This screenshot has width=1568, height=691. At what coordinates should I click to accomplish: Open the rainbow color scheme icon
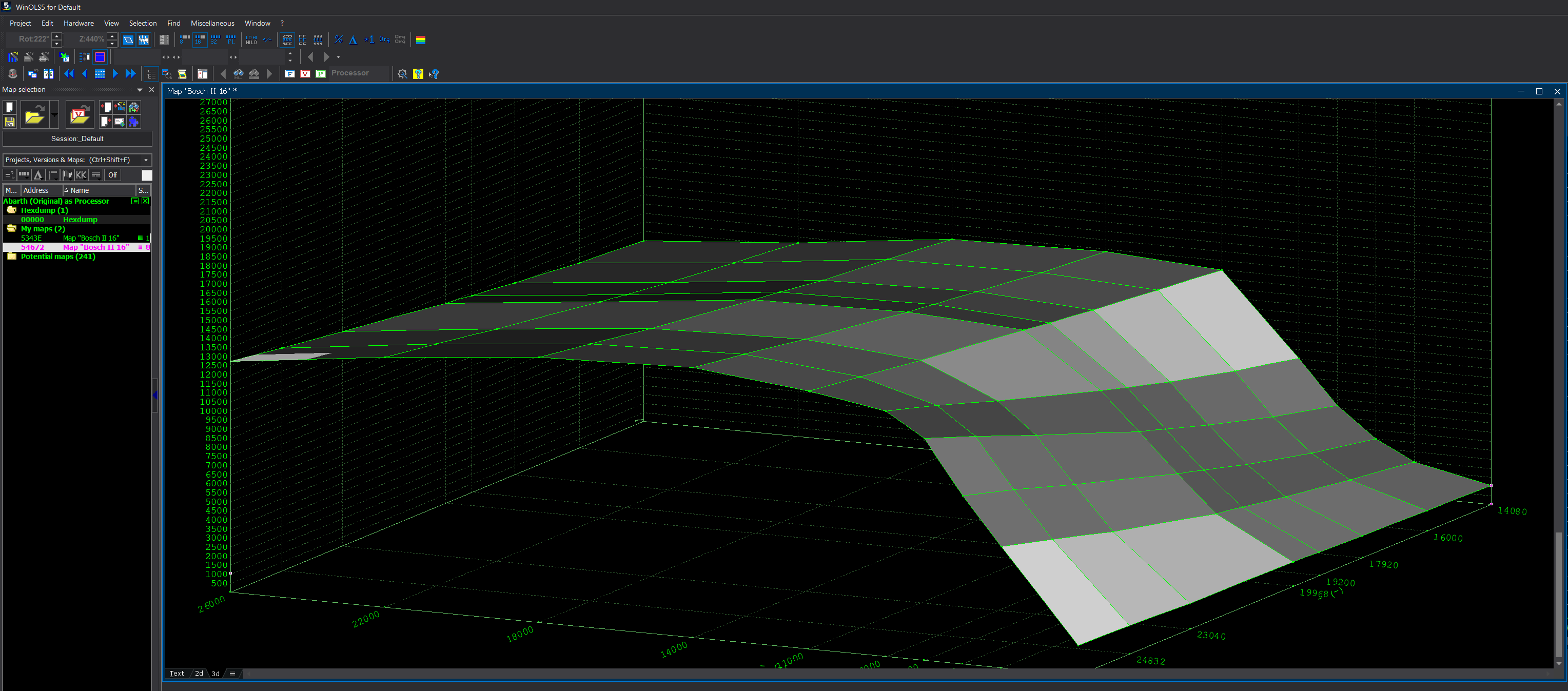(421, 40)
